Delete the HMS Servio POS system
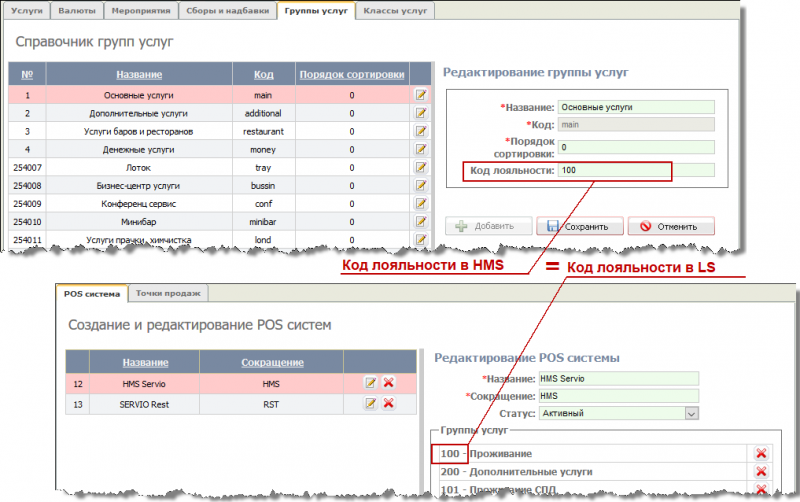 389,383
